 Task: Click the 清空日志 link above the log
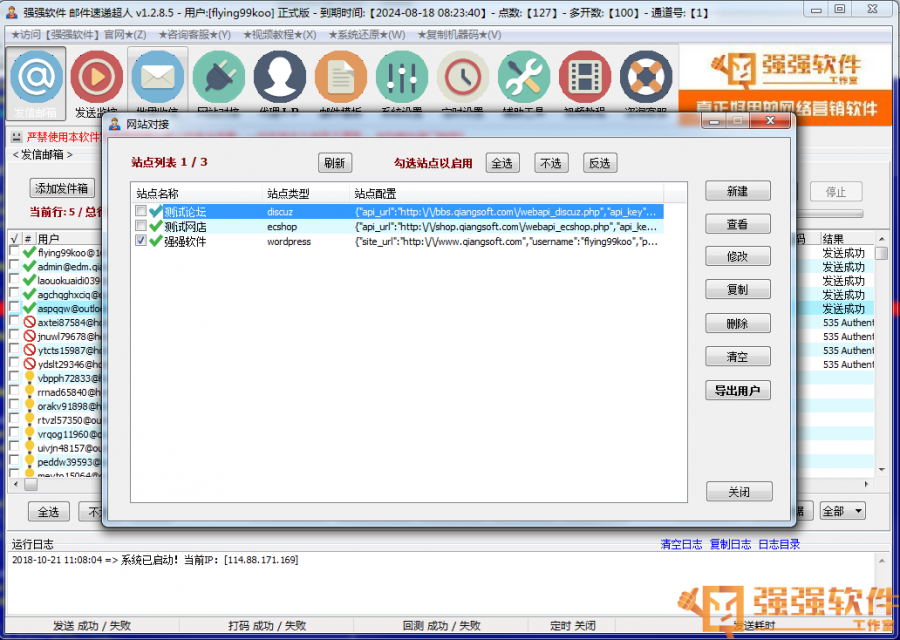[681, 544]
